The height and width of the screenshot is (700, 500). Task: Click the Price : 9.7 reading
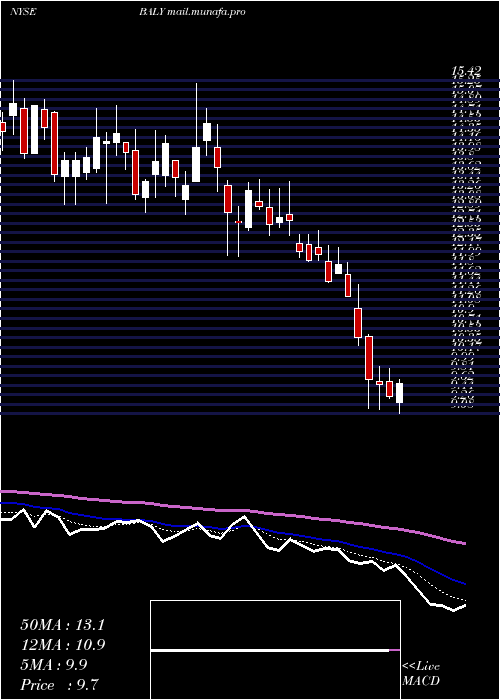pos(60,685)
